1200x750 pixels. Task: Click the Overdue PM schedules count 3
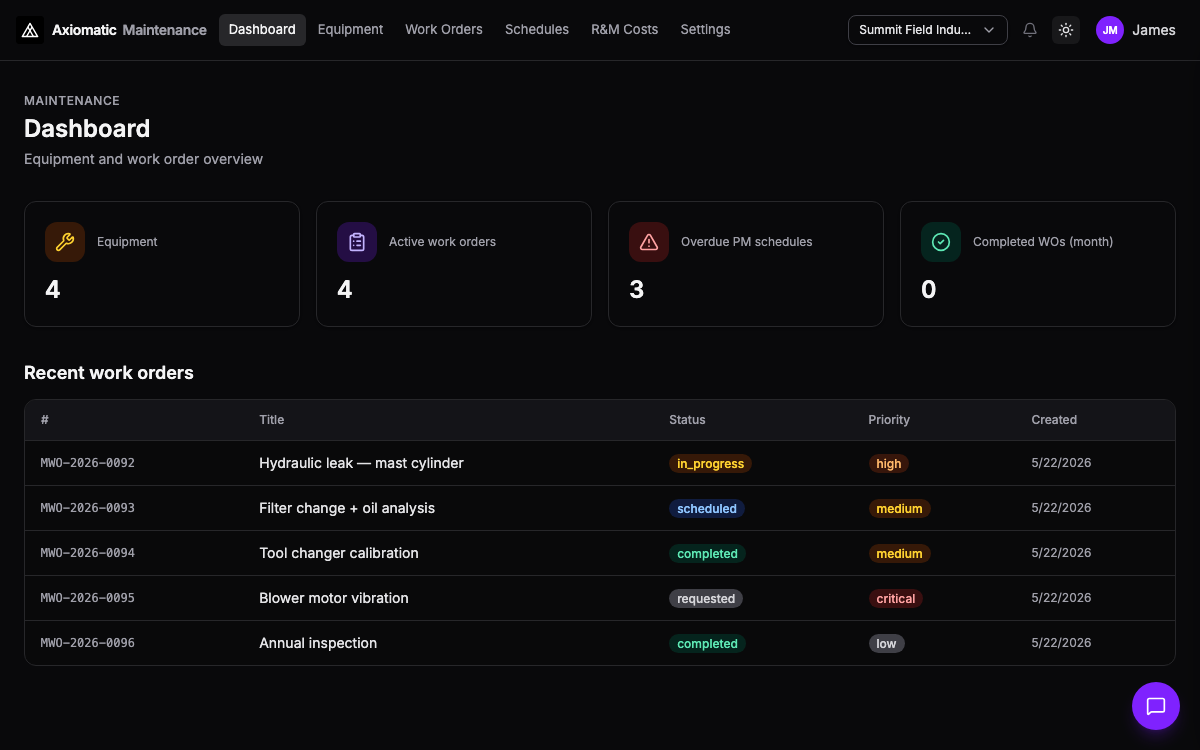(x=637, y=290)
